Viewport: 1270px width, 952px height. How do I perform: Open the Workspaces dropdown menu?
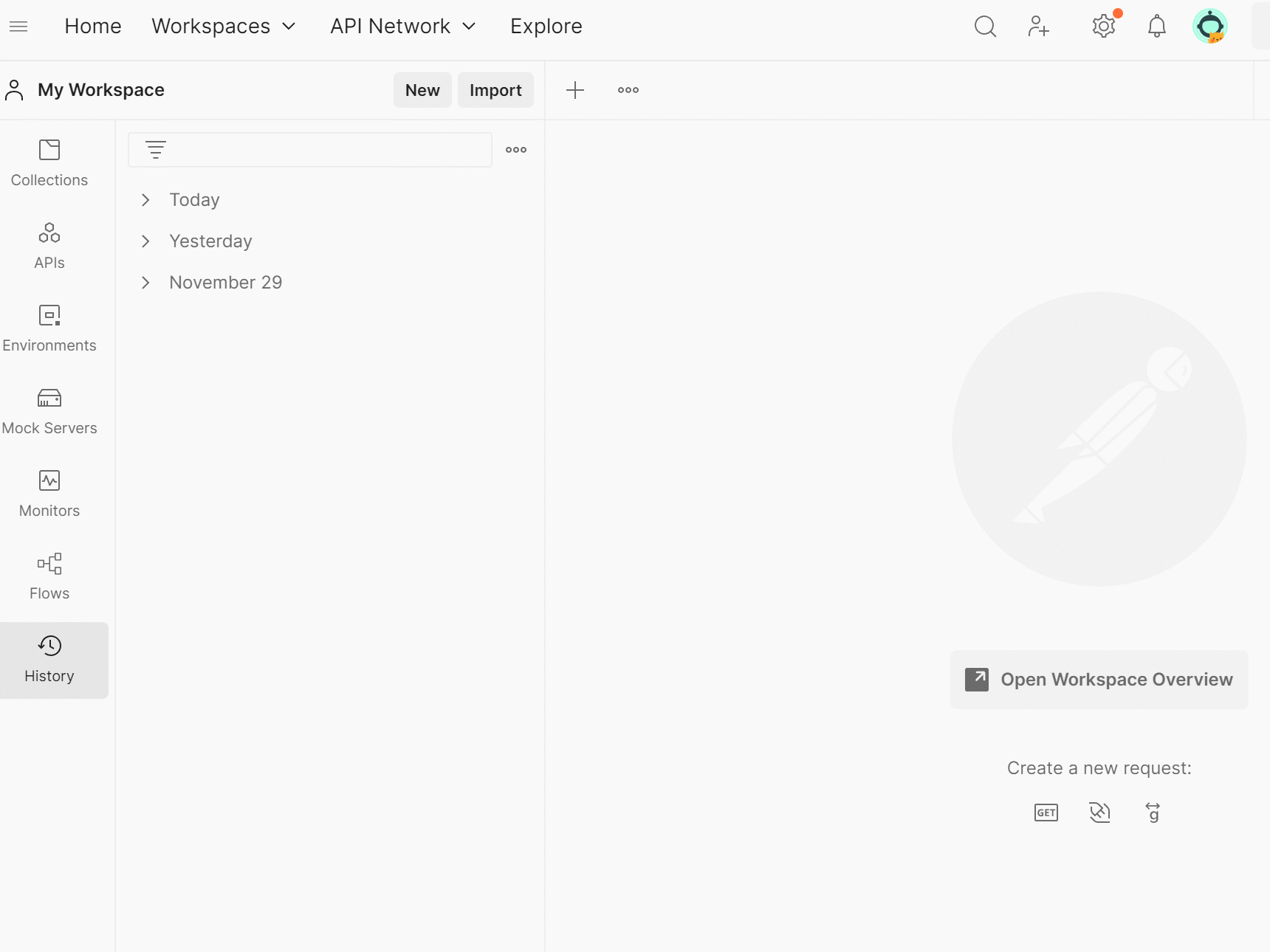click(224, 27)
